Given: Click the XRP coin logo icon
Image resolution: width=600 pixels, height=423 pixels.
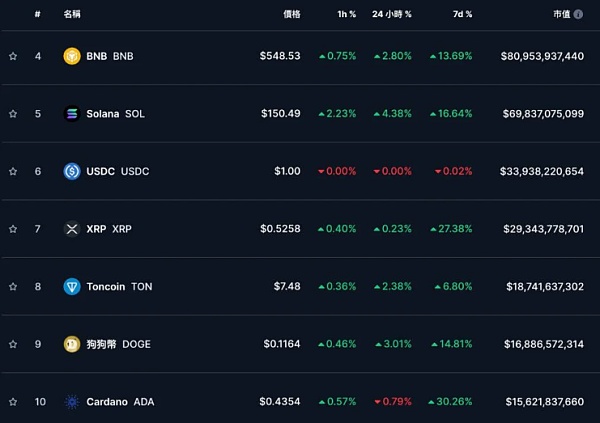Looking at the screenshot, I should click(71, 229).
